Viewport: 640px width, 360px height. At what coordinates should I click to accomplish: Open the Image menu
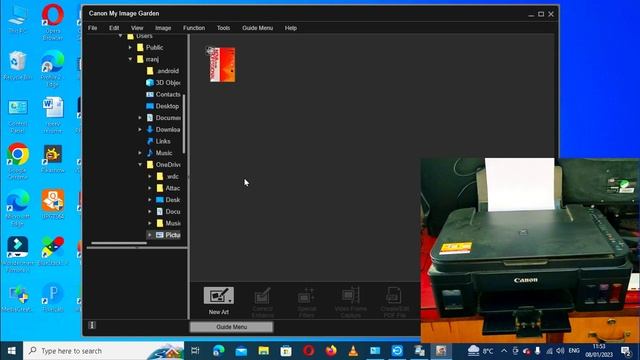(x=163, y=28)
